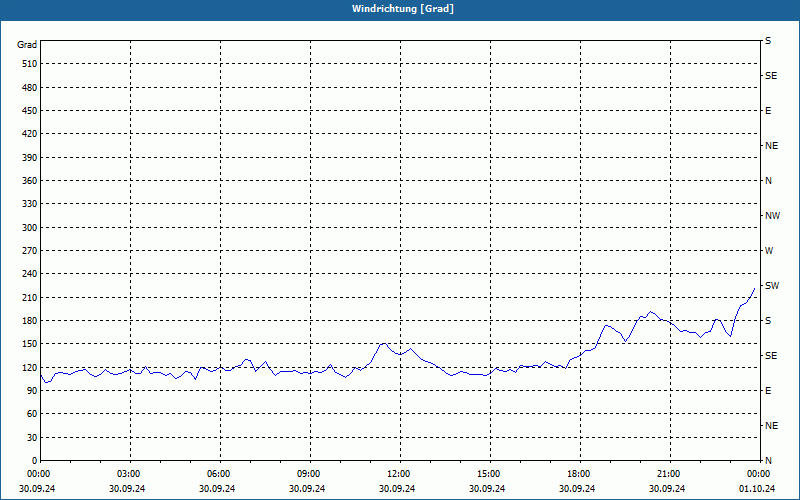Image resolution: width=800 pixels, height=500 pixels.
Task: Click the 420 y-axis tick label
Action: (x=30, y=134)
